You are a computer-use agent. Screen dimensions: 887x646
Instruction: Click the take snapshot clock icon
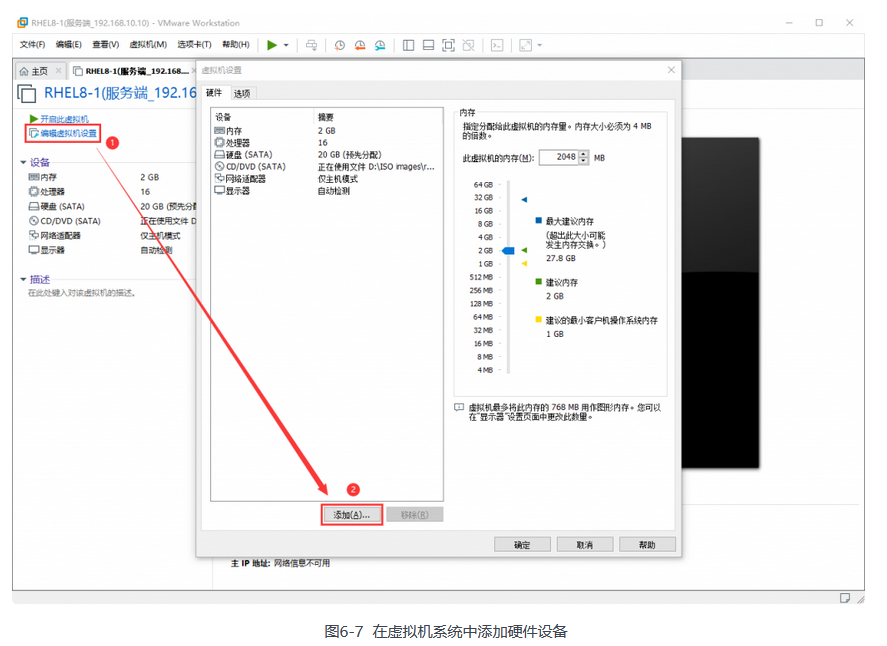pos(339,45)
